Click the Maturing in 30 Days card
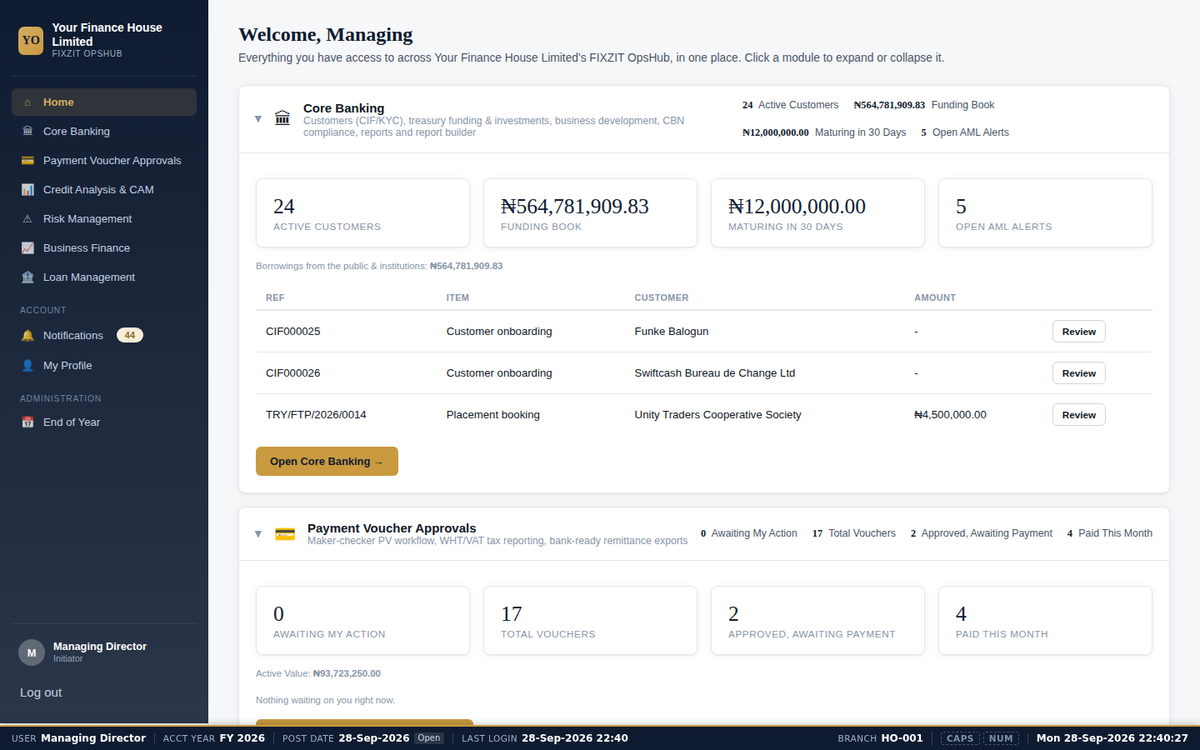This screenshot has width=1200, height=750. [x=818, y=213]
